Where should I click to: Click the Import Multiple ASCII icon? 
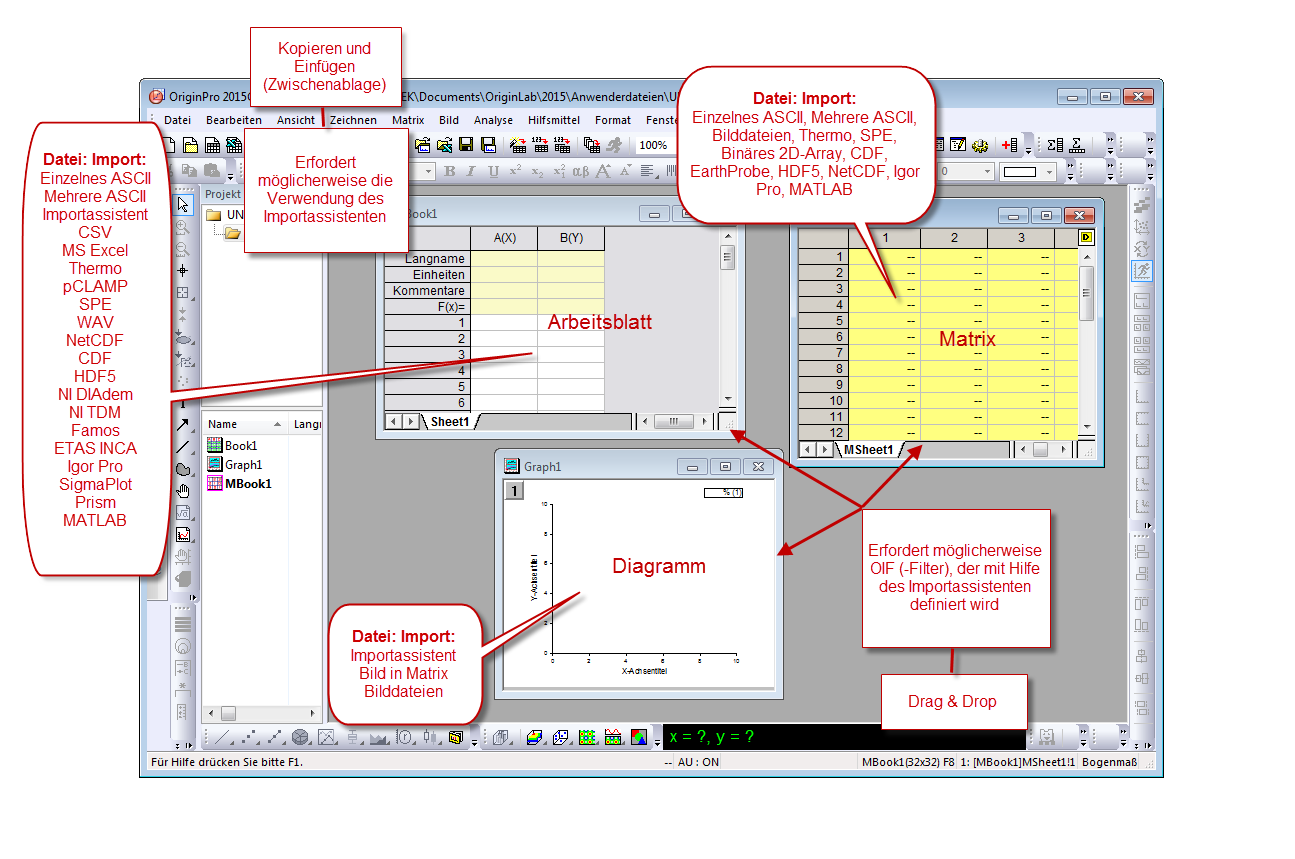562,145
